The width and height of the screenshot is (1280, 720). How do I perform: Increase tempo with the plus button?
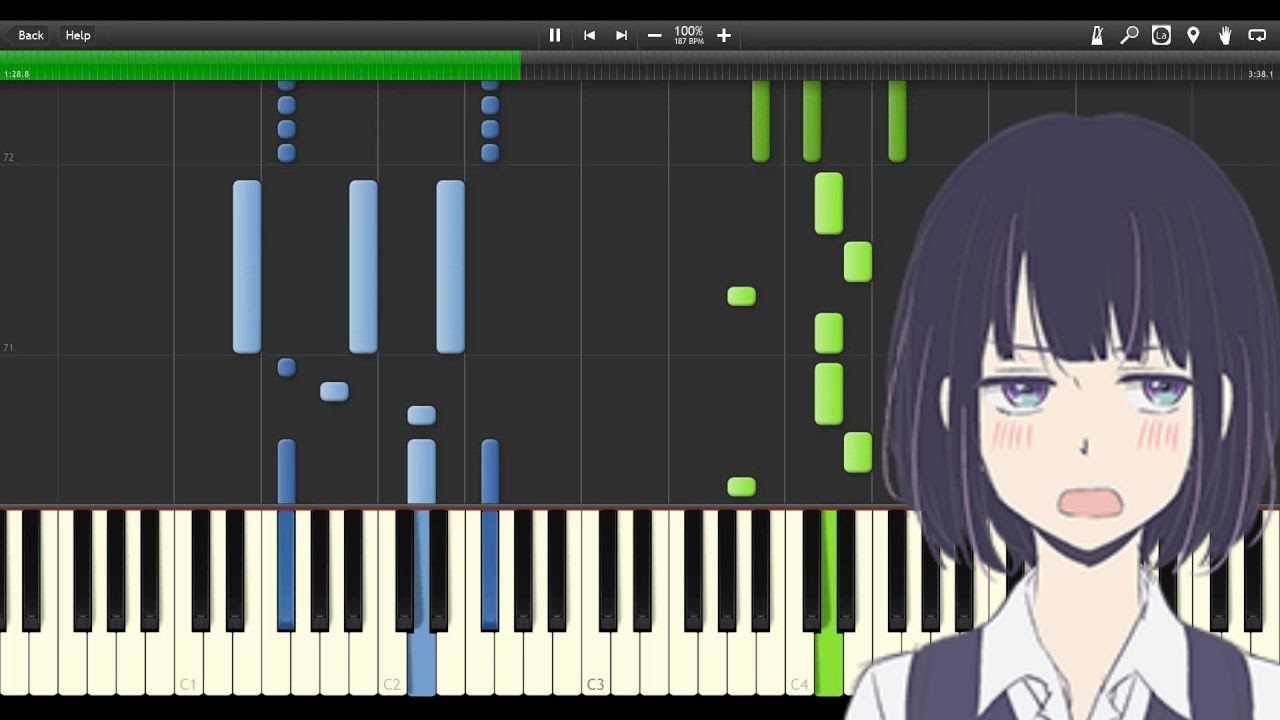tap(724, 35)
